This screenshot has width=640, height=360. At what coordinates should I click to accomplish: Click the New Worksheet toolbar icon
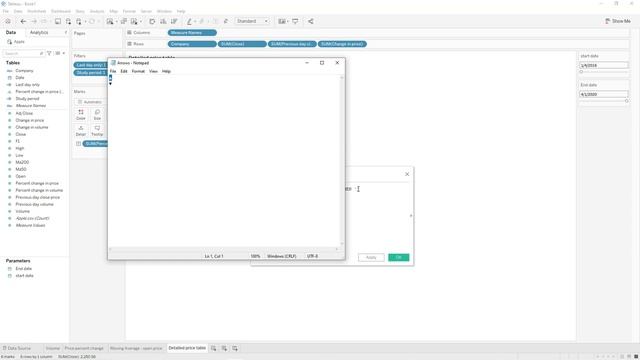(x=110, y=21)
